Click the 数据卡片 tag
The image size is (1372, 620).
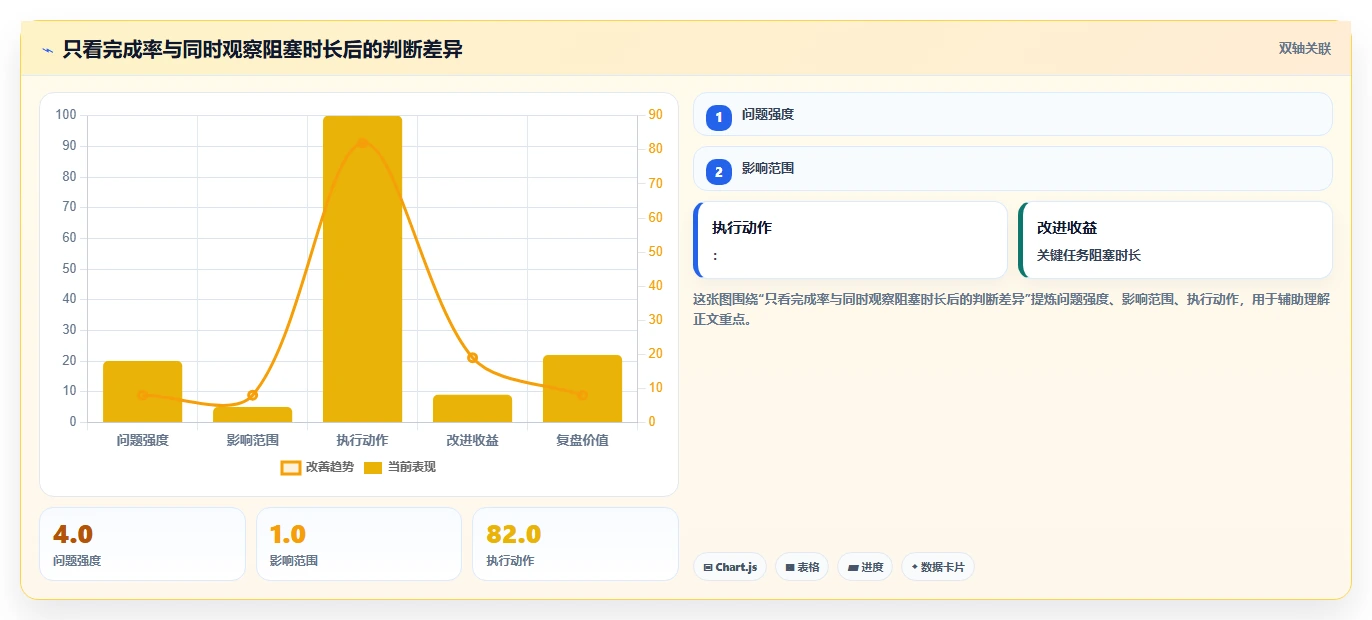(937, 567)
